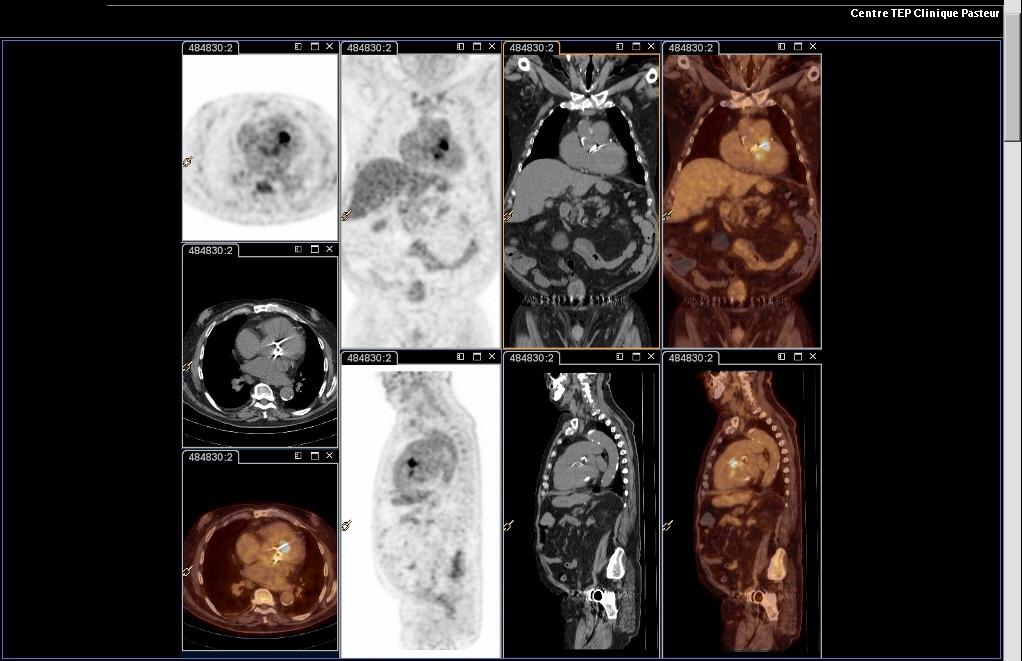
Task: Click the marker icon on the axial fused image edge
Action: pyautogui.click(x=188, y=572)
